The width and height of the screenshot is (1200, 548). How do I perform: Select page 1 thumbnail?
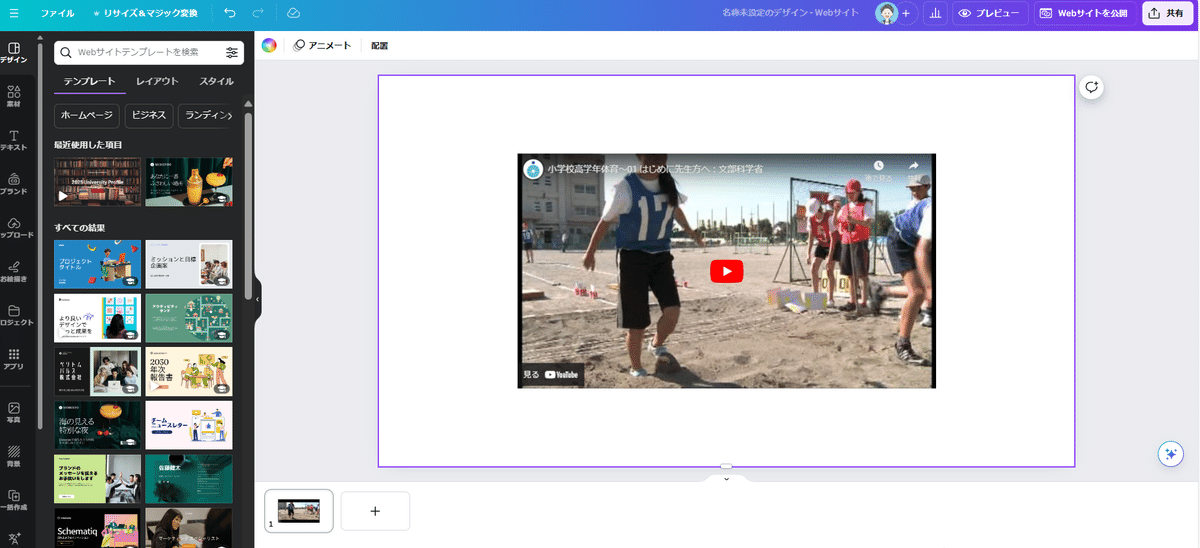pyautogui.click(x=299, y=510)
